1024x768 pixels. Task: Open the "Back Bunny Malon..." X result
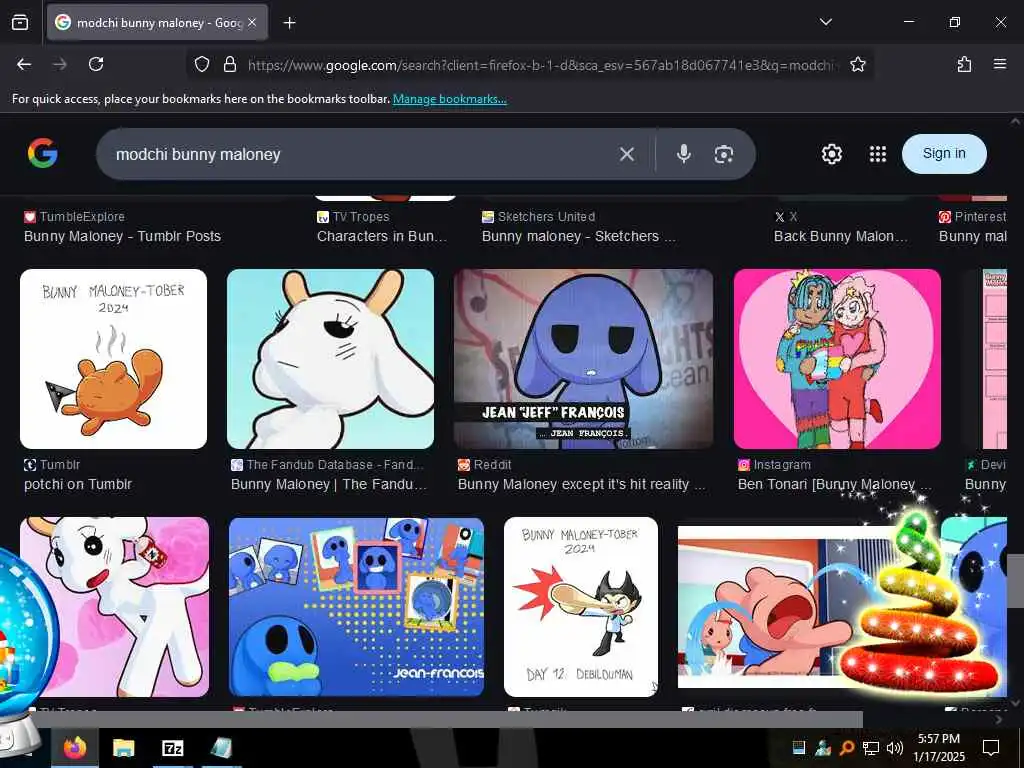pos(840,236)
